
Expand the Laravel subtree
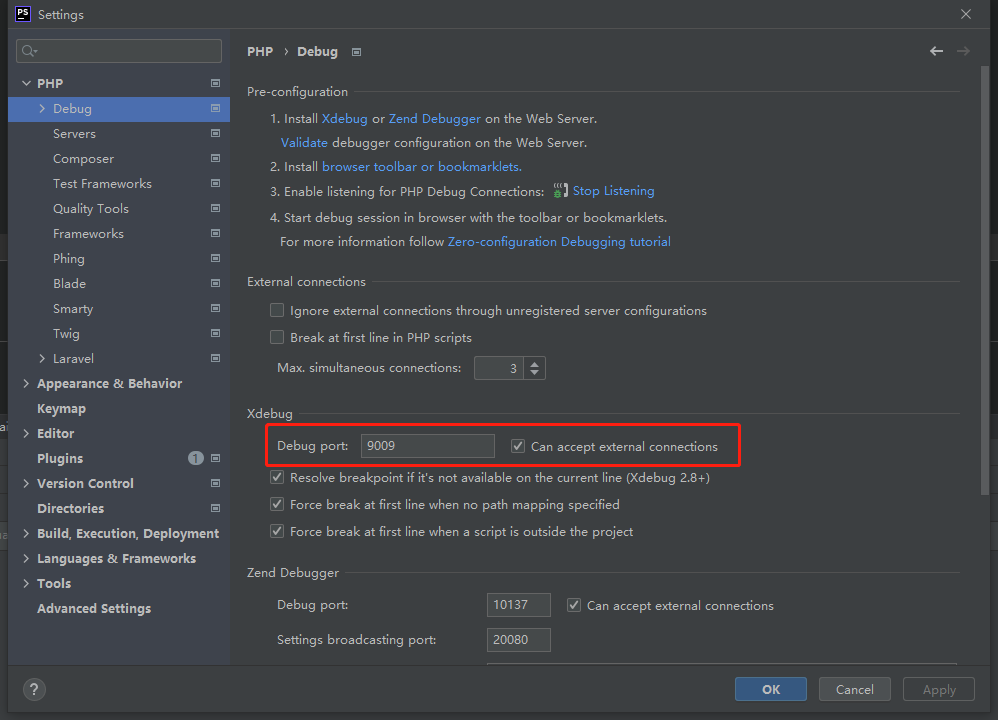[42, 358]
